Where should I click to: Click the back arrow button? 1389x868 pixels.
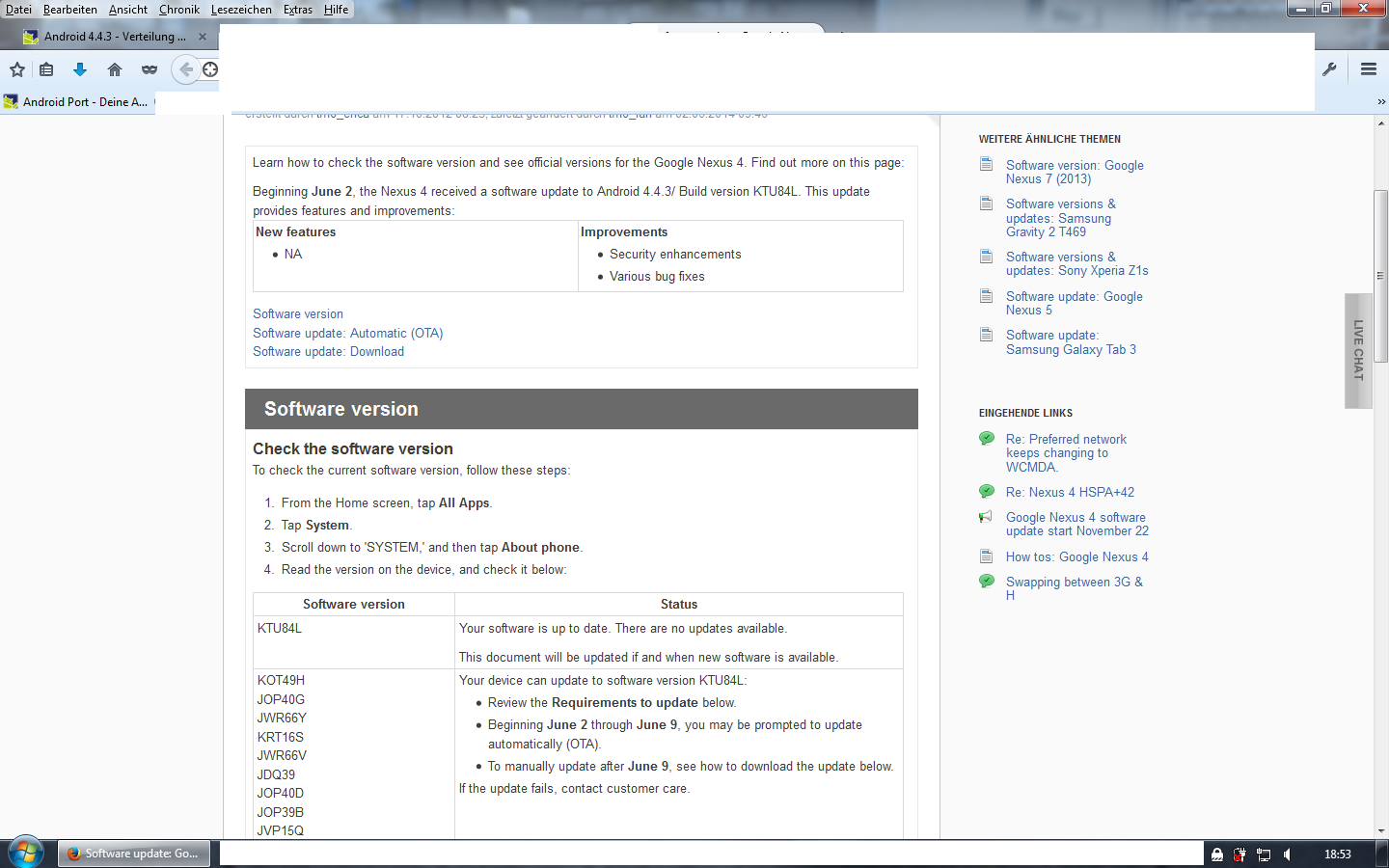[x=186, y=69]
